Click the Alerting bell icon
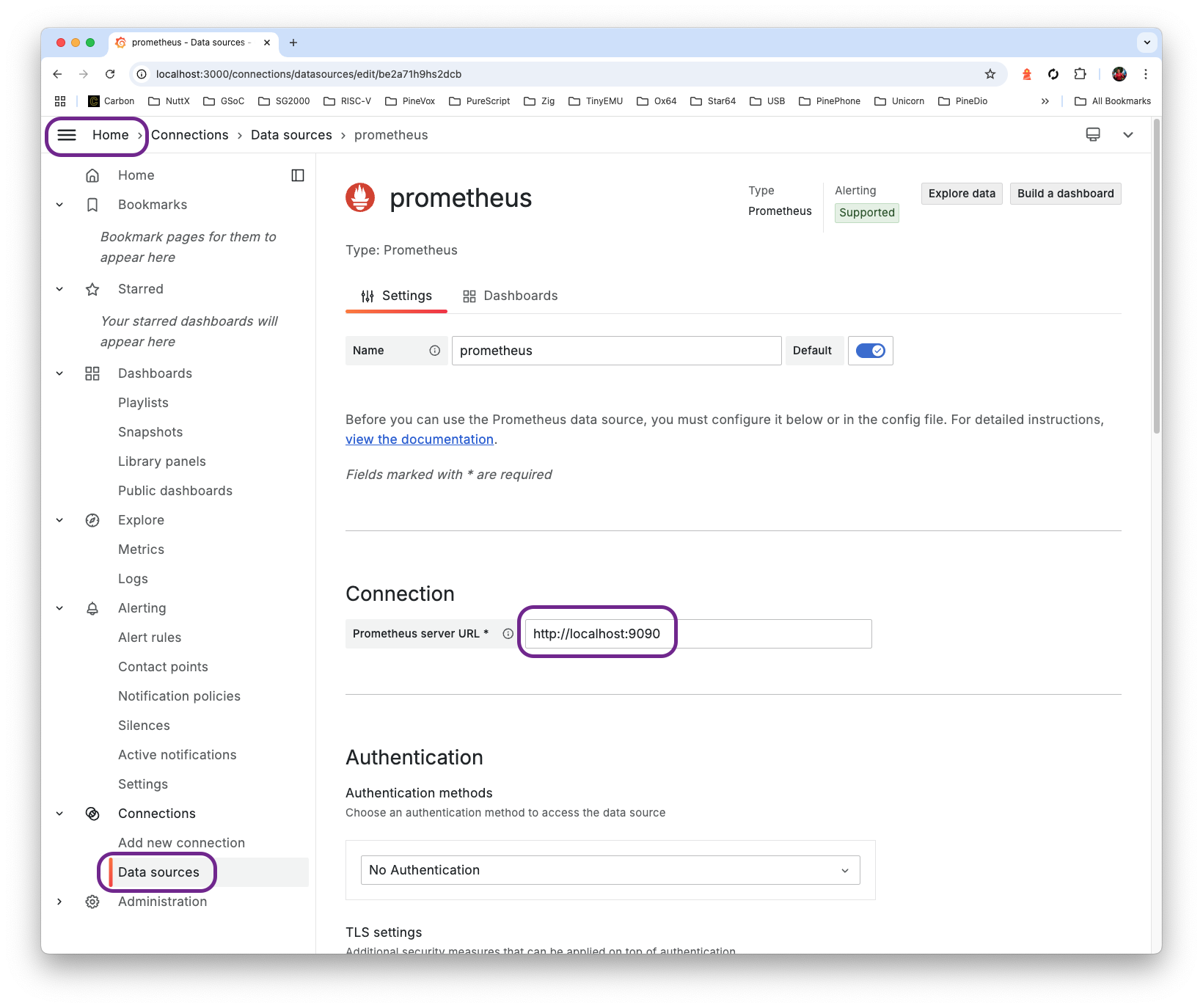Viewport: 1203px width, 1008px height. (92, 608)
